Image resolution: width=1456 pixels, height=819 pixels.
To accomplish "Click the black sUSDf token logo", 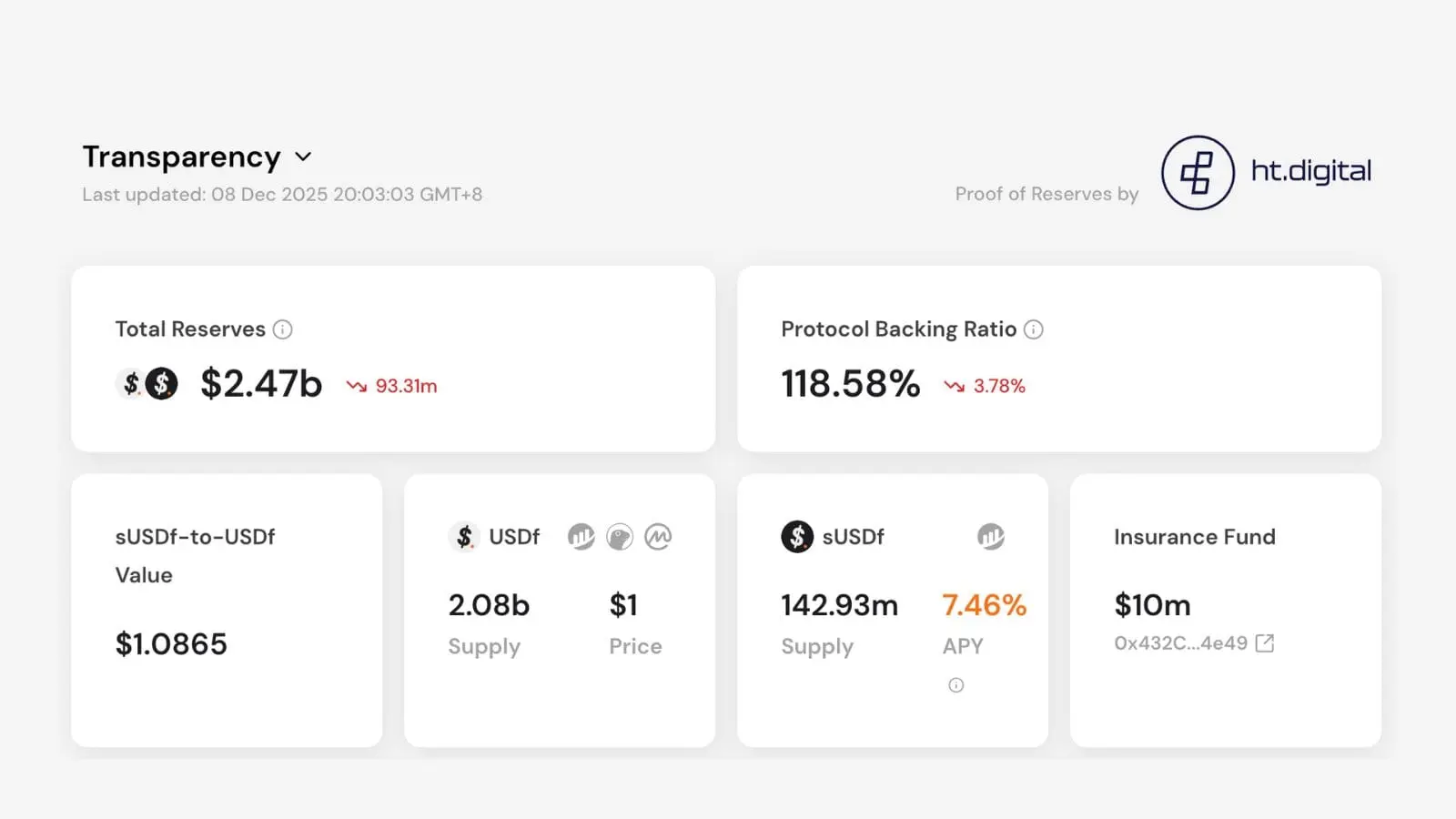I will 797,537.
